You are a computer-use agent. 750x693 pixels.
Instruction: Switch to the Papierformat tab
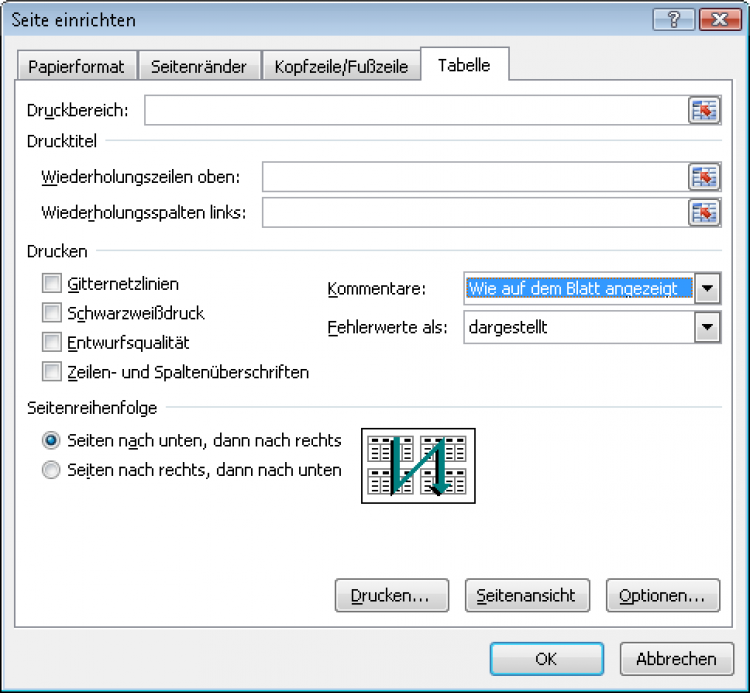(x=76, y=67)
